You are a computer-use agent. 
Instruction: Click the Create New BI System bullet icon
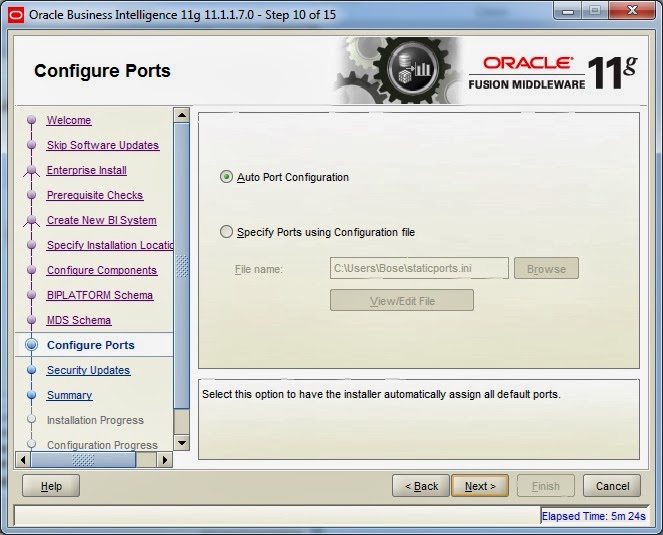click(31, 220)
